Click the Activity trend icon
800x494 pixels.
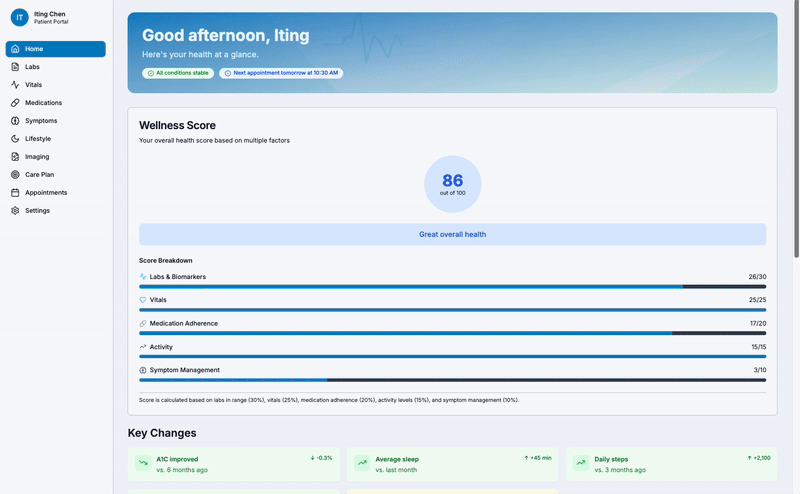pyautogui.click(x=143, y=347)
